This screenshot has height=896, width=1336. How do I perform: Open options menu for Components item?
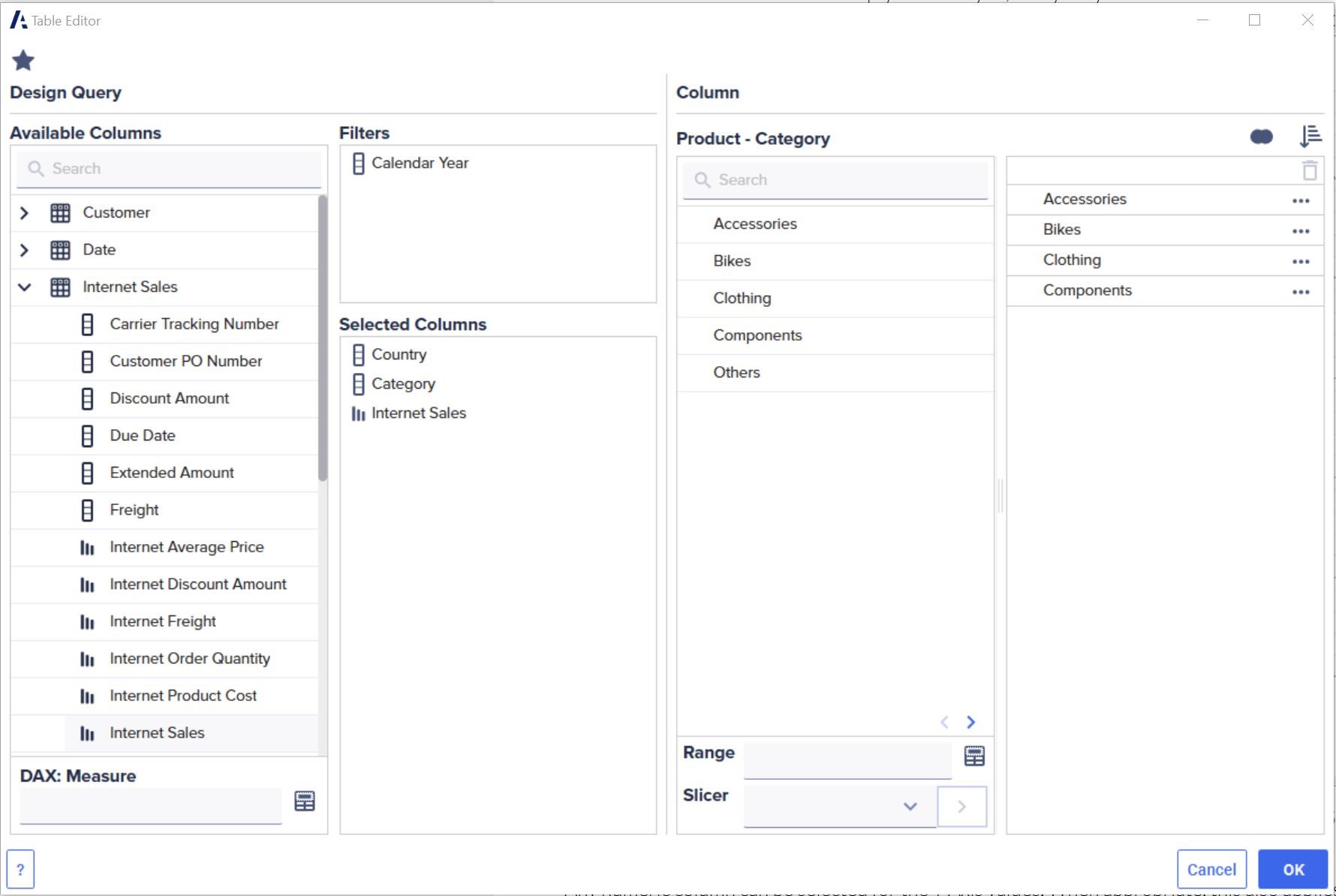coord(1300,292)
